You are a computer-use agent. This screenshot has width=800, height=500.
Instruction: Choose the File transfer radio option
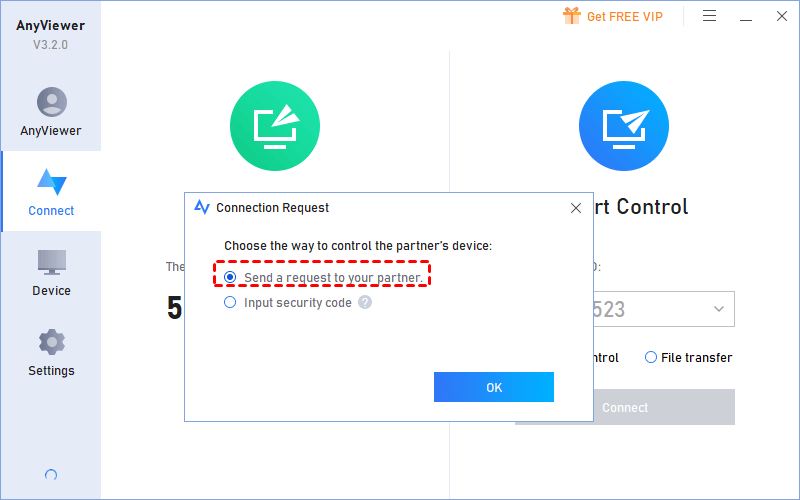coord(651,357)
